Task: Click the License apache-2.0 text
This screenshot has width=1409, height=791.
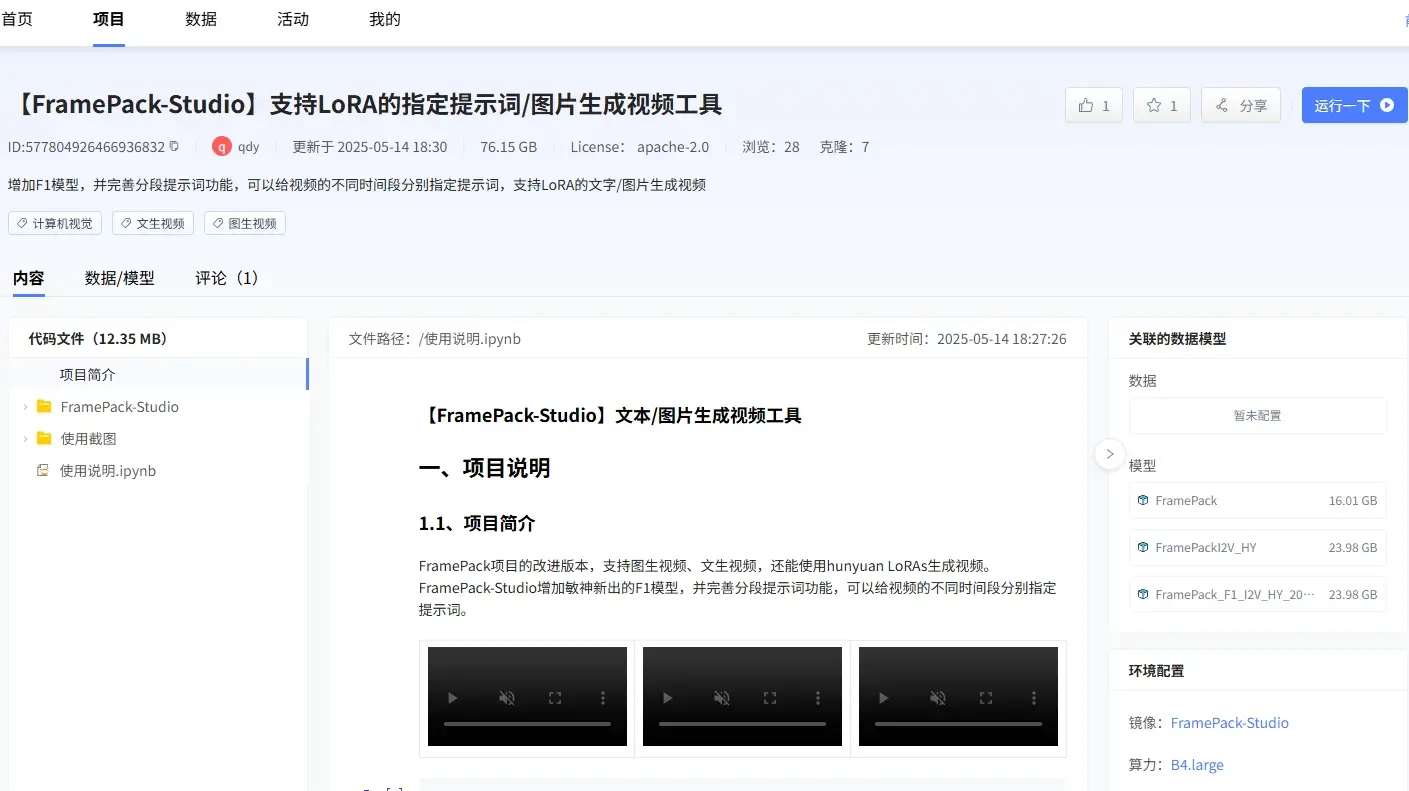Action: (x=640, y=147)
